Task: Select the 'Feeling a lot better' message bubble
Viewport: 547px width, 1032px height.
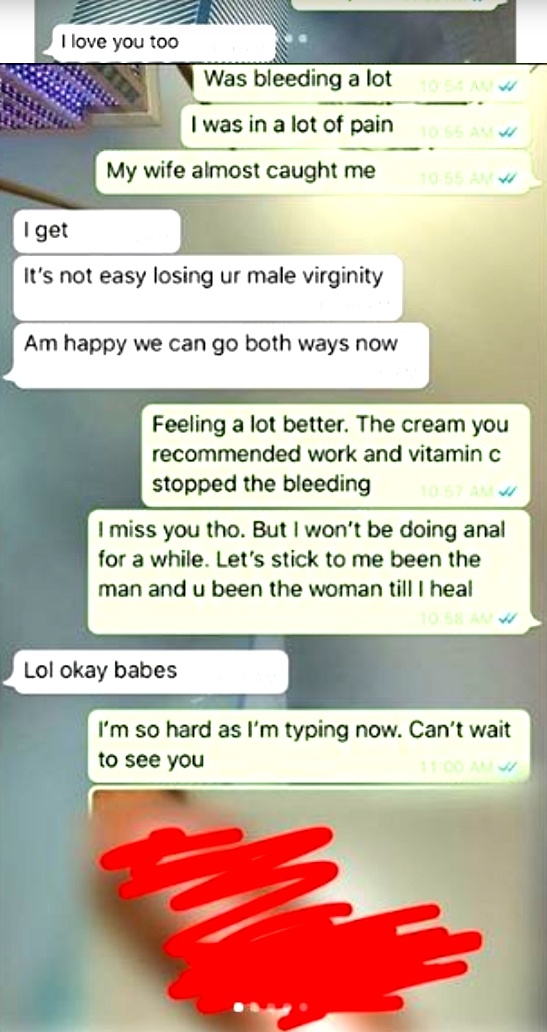Action: click(x=336, y=455)
